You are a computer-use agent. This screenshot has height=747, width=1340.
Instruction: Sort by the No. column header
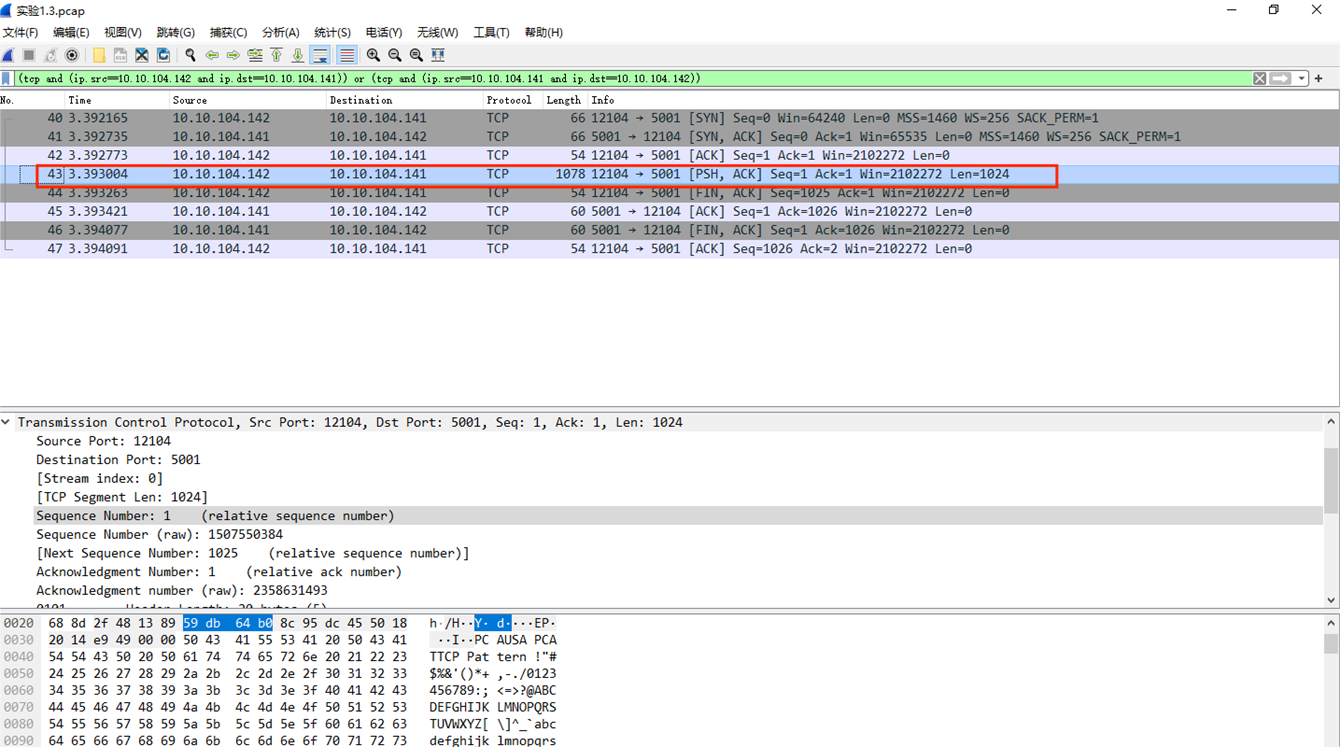32,100
